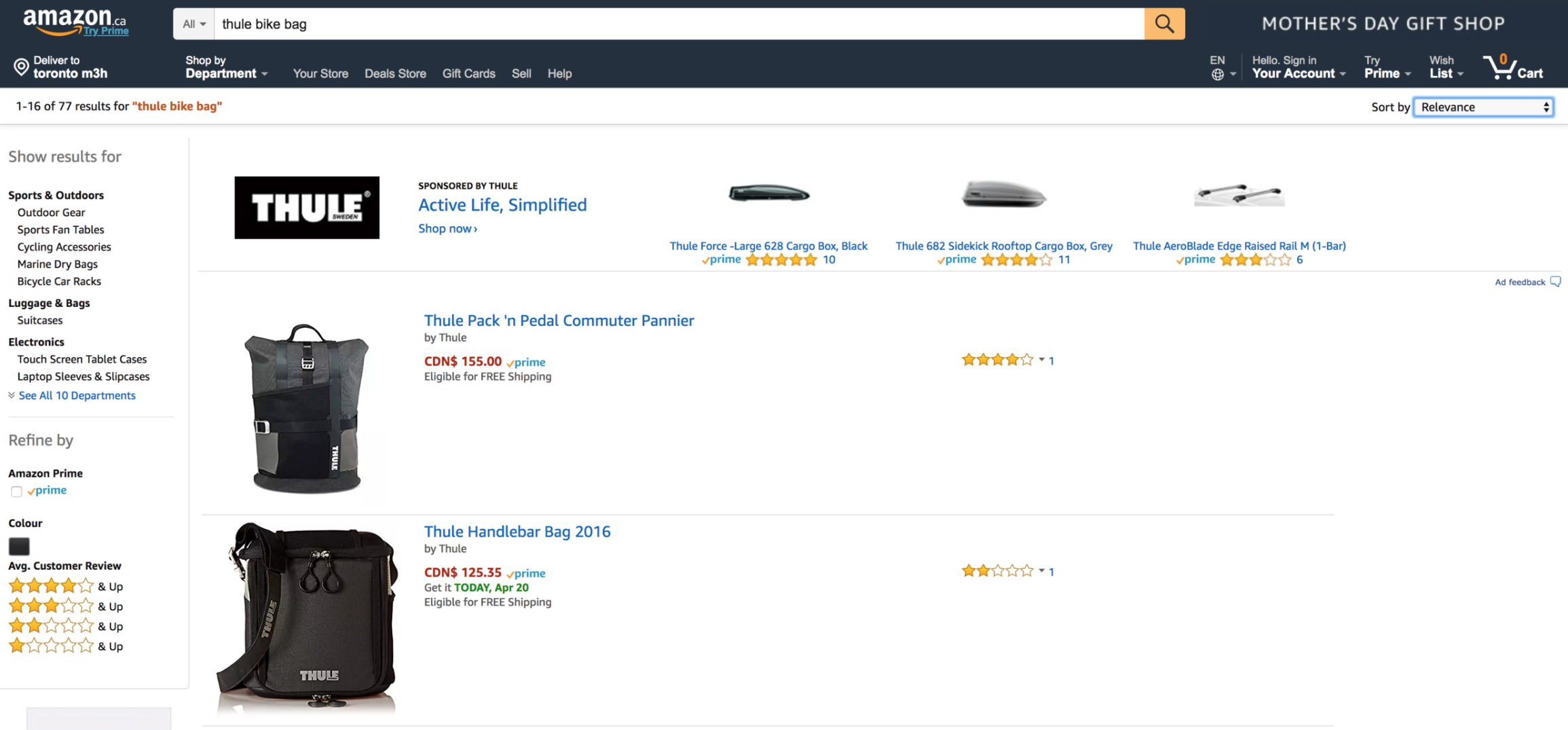Click the Thule Sweden logo banner

tap(307, 208)
